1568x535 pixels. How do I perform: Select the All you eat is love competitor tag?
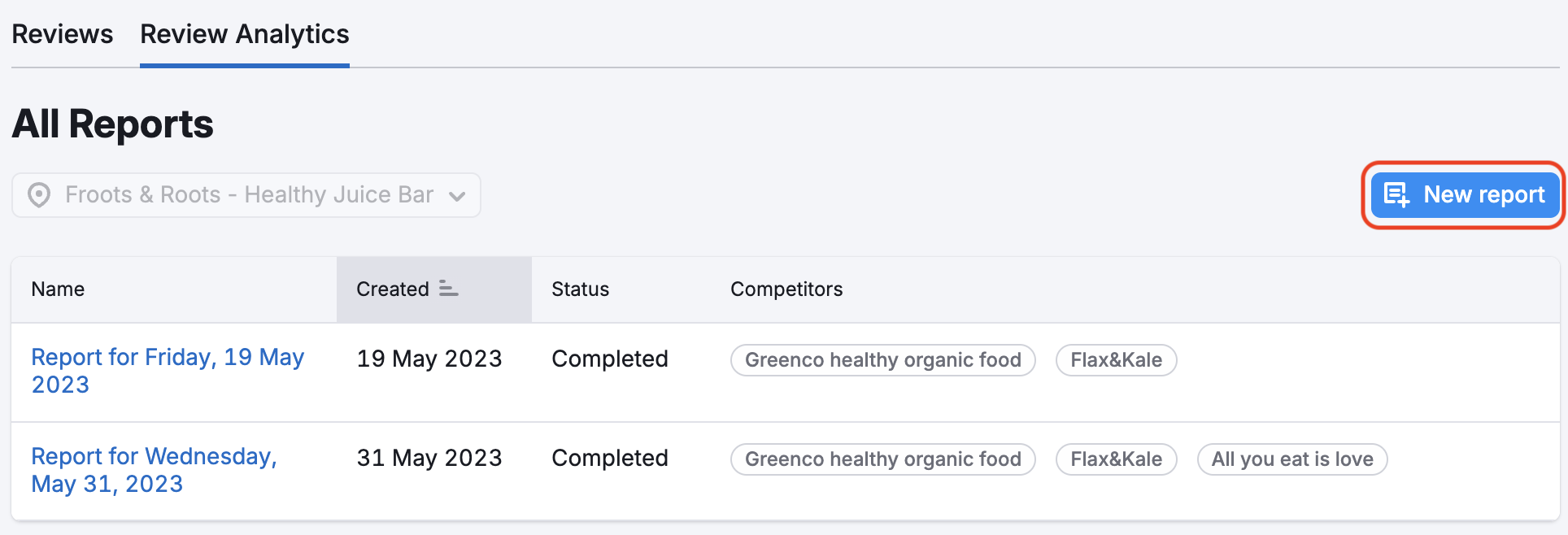1292,459
